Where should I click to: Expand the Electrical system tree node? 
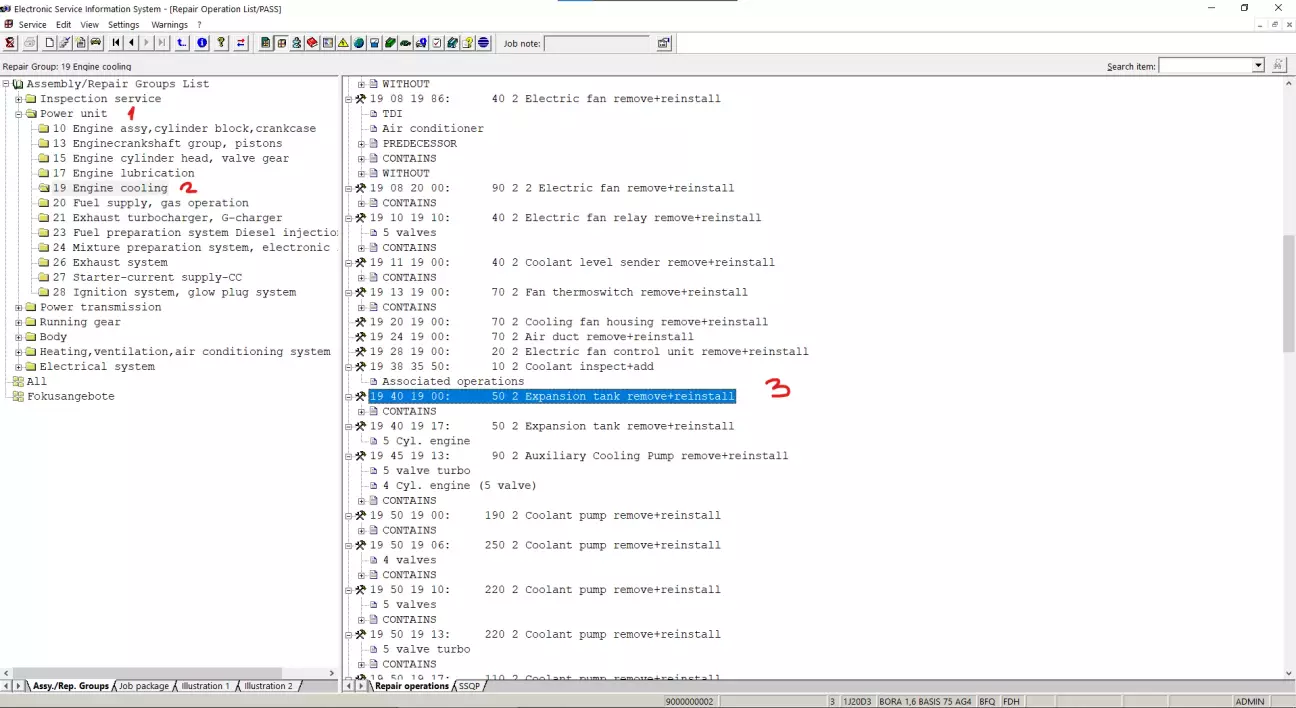click(x=19, y=367)
